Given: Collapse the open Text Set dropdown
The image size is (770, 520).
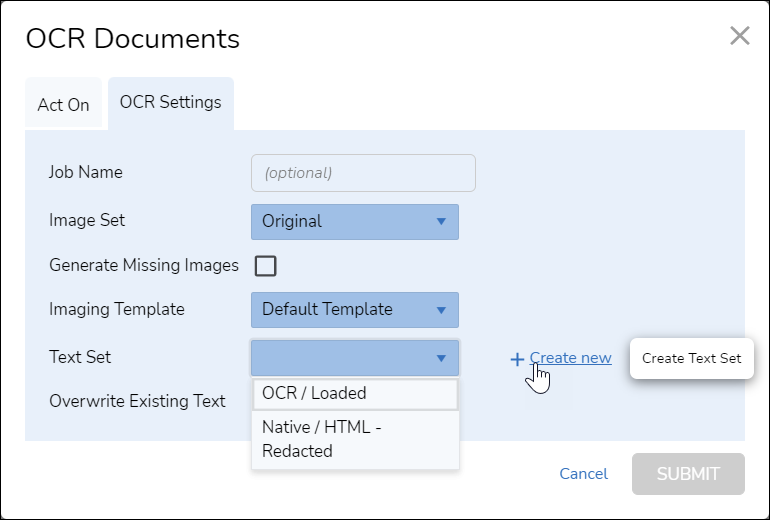Looking at the screenshot, I should pos(355,357).
